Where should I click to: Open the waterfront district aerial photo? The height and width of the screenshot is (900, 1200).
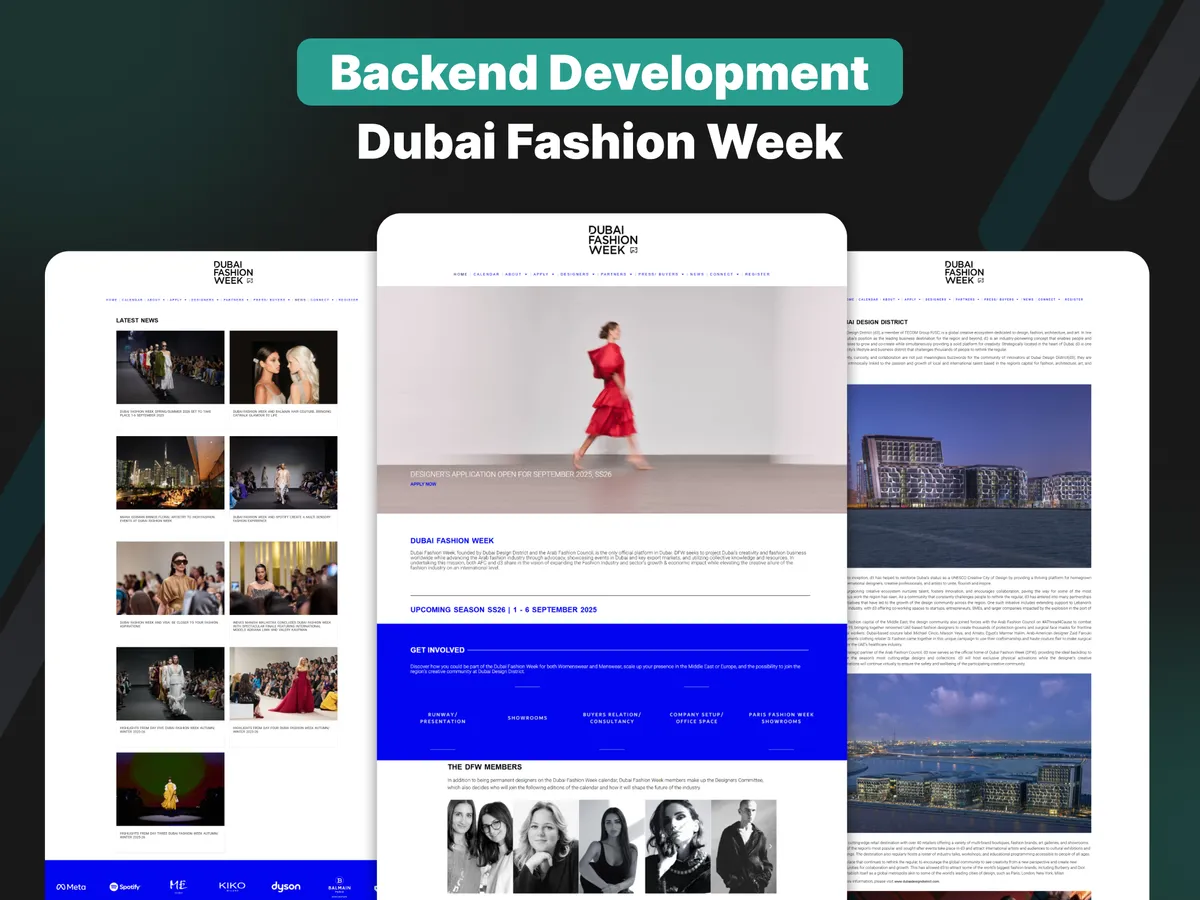(x=969, y=752)
